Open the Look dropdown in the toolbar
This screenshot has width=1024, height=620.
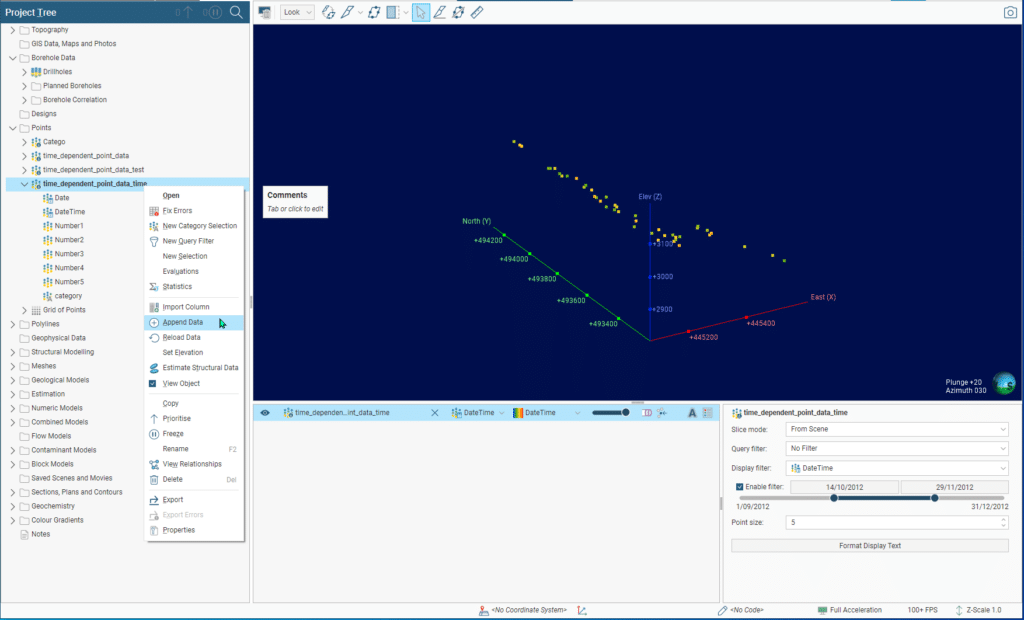point(297,12)
